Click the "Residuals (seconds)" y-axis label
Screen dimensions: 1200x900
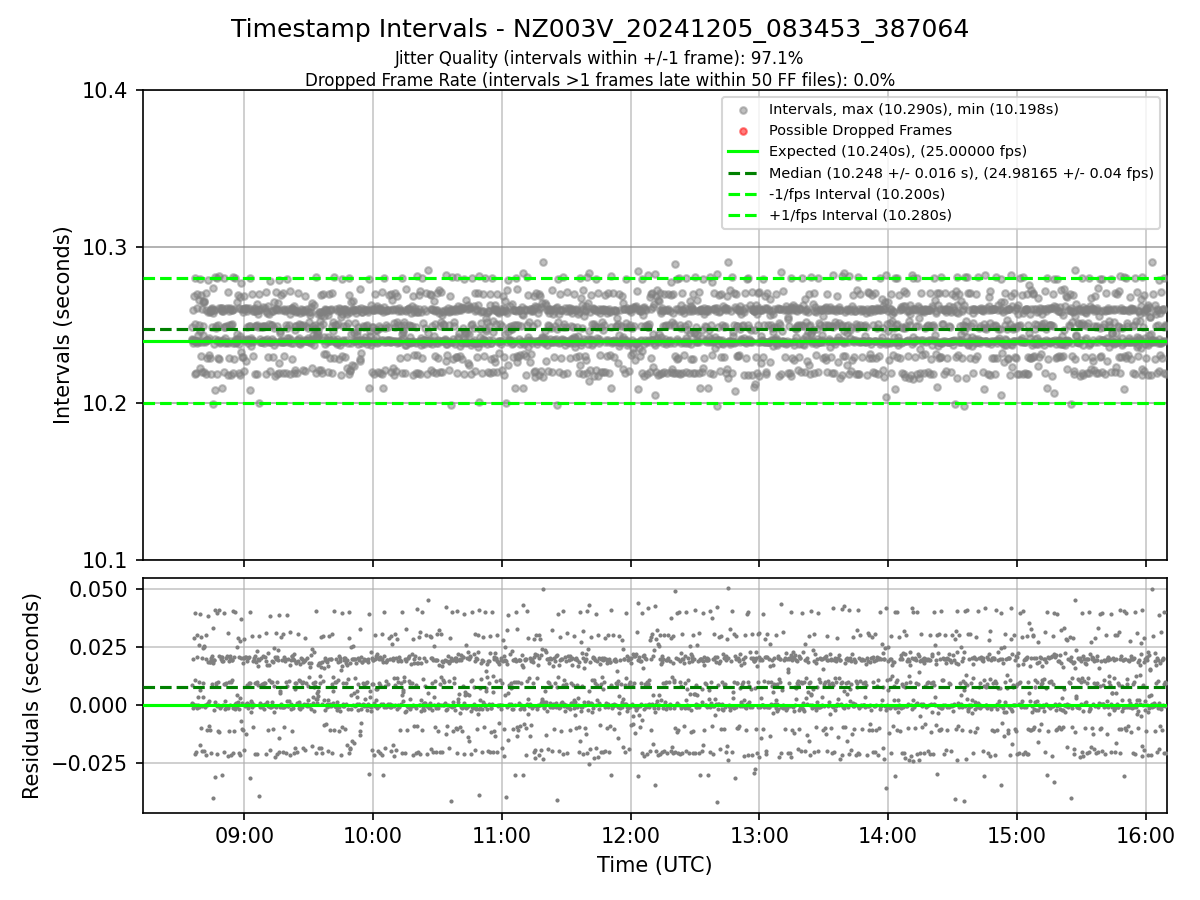pos(31,696)
